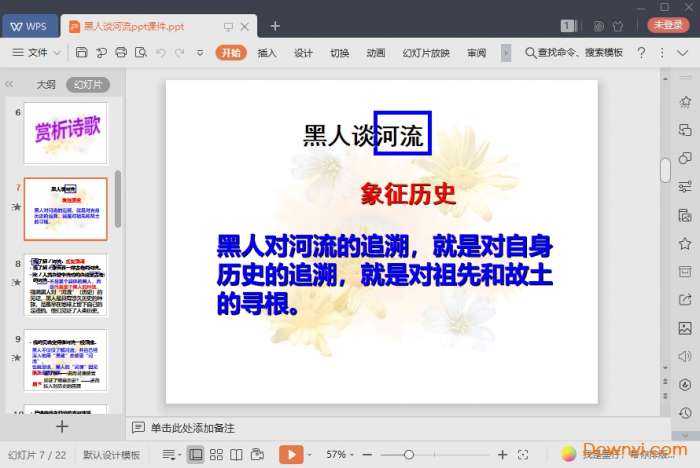Close the 黑人谈河流ppt课件.ppt document tab
Image resolution: width=700 pixels, height=468 pixels.
[x=245, y=27]
